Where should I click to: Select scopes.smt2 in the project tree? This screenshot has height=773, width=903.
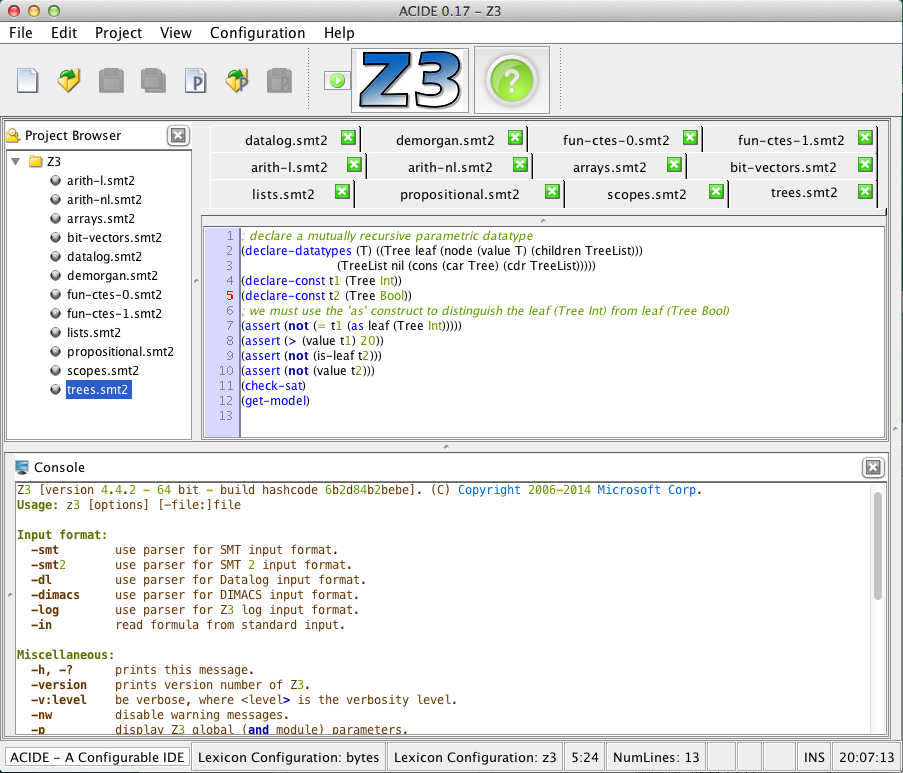pos(103,370)
